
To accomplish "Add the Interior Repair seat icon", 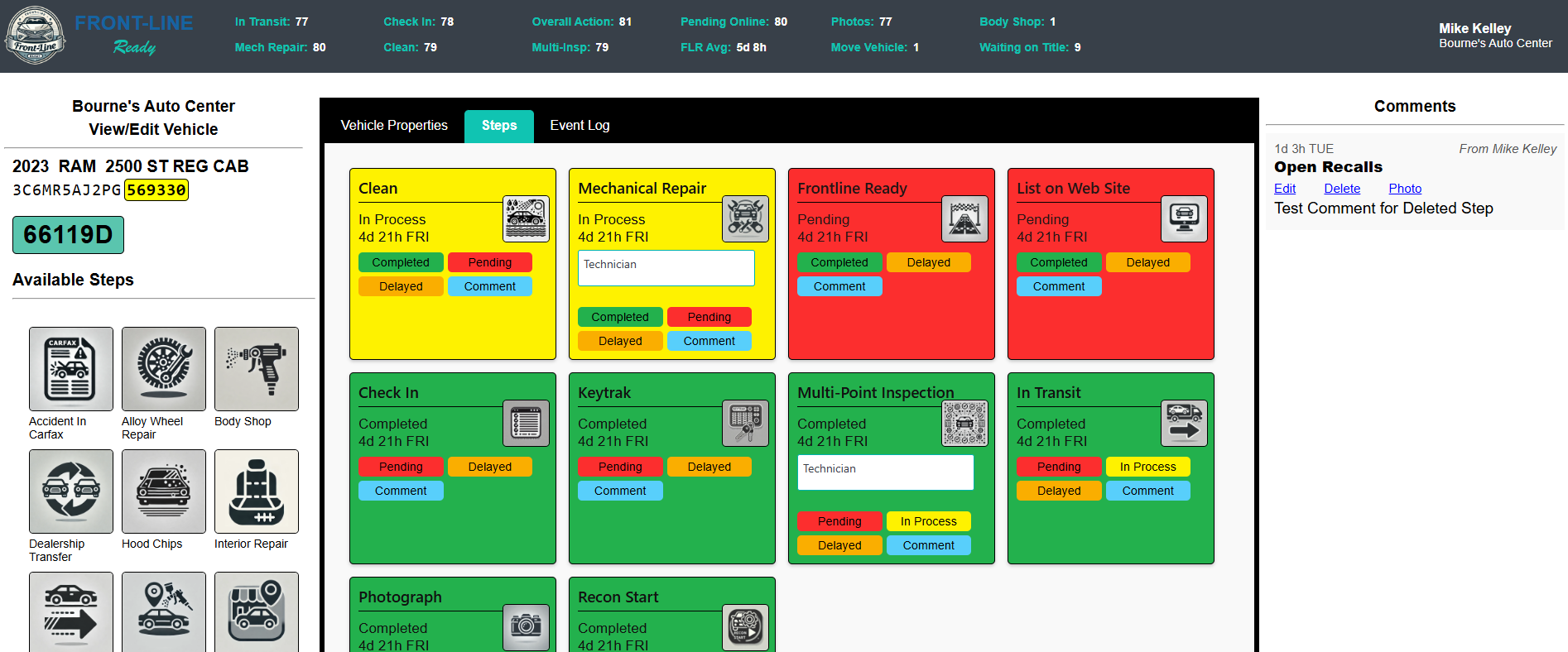I will pyautogui.click(x=257, y=491).
